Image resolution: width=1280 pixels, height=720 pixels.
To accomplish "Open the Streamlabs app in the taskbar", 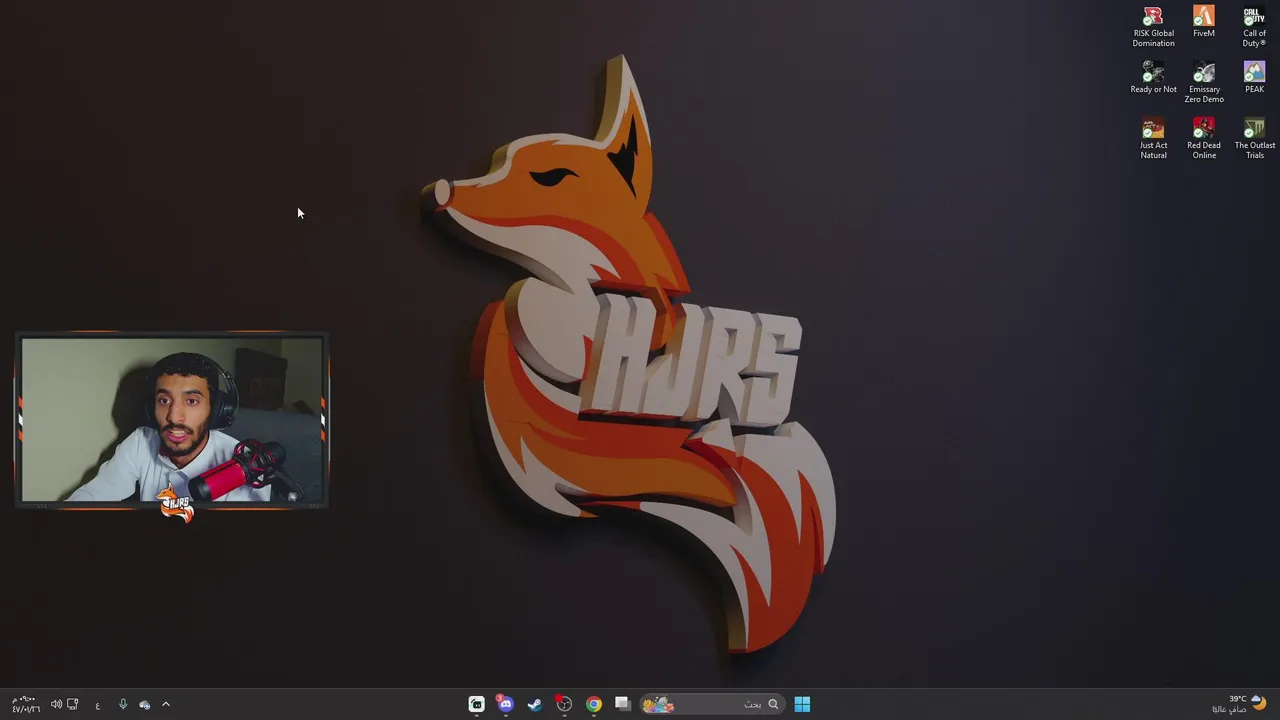I will [x=477, y=704].
